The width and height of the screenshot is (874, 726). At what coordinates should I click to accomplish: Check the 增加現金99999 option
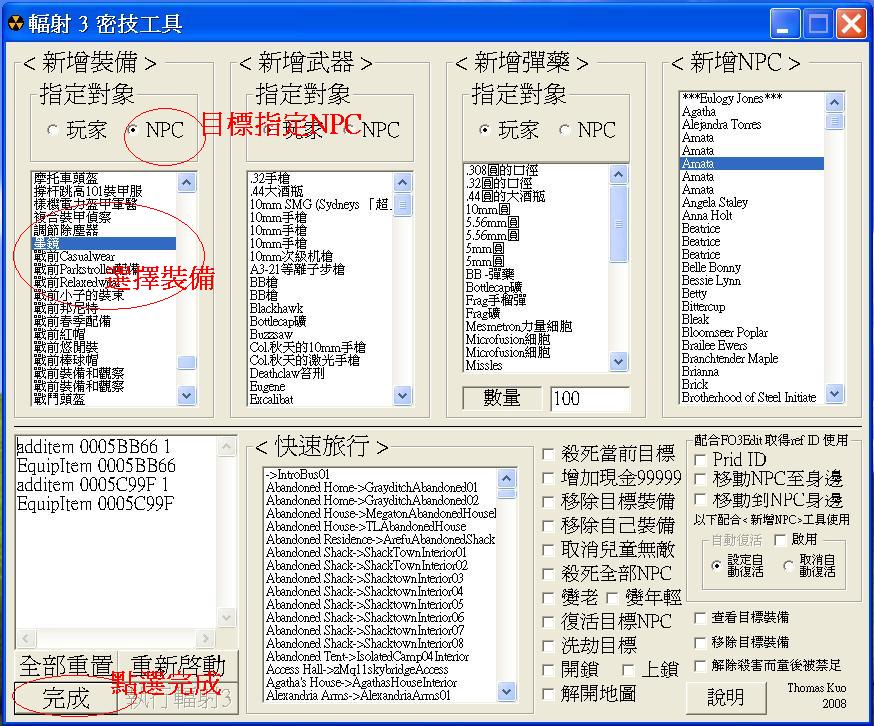(x=548, y=477)
